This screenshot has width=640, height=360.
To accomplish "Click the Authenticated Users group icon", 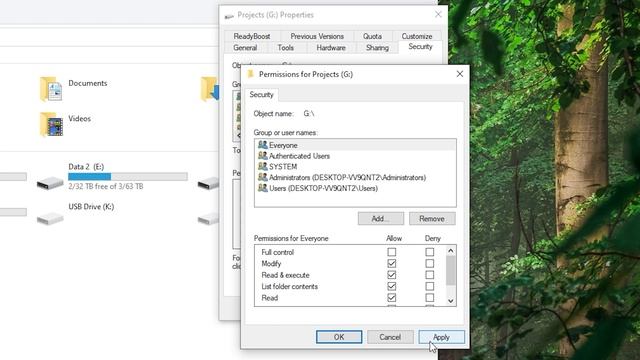I will 263,156.
